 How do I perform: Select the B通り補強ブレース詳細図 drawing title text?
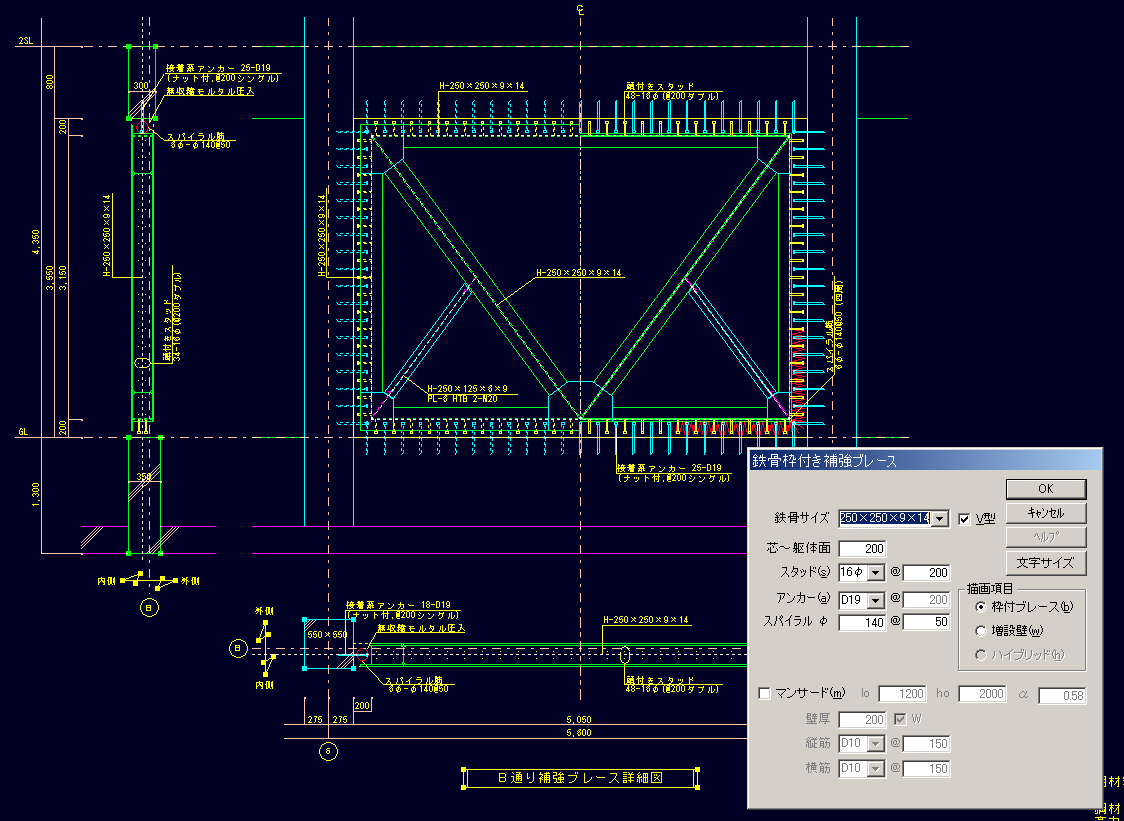coord(580,777)
